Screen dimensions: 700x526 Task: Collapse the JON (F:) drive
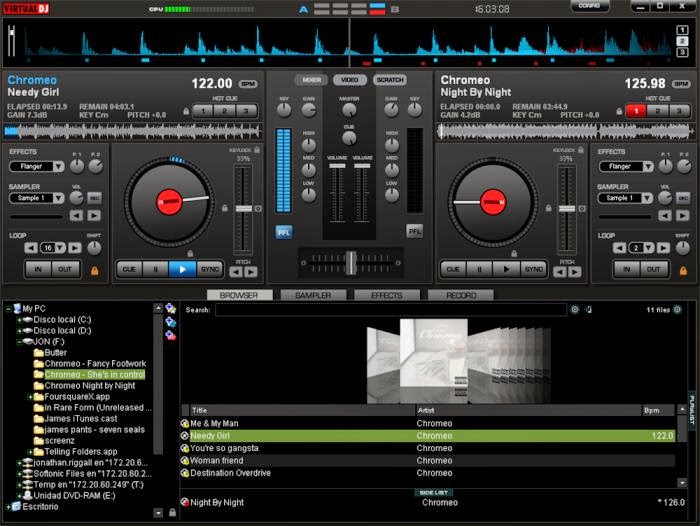pyautogui.click(x=19, y=342)
